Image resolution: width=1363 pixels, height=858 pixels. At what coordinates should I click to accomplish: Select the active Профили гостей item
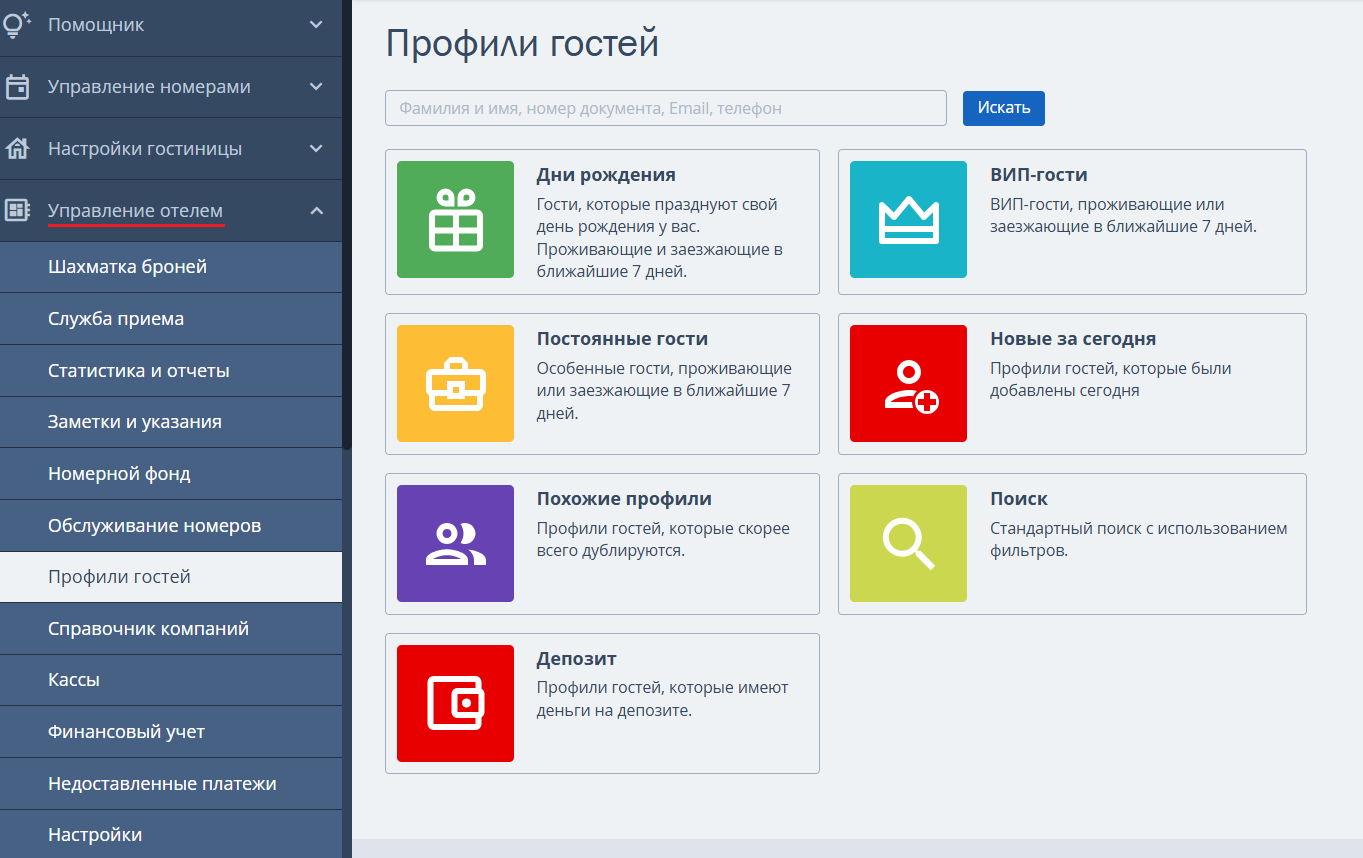pyautogui.click(x=171, y=577)
